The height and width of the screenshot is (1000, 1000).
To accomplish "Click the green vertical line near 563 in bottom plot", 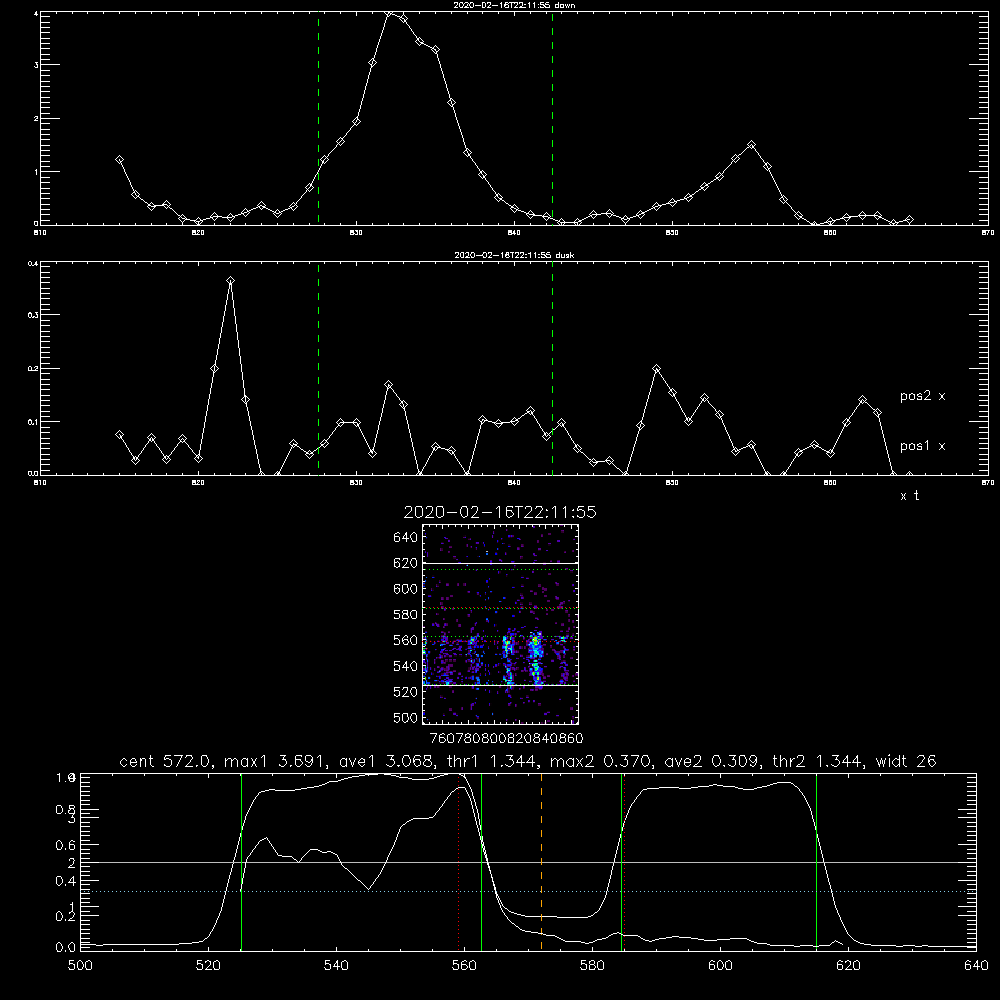I will tap(482, 861).
